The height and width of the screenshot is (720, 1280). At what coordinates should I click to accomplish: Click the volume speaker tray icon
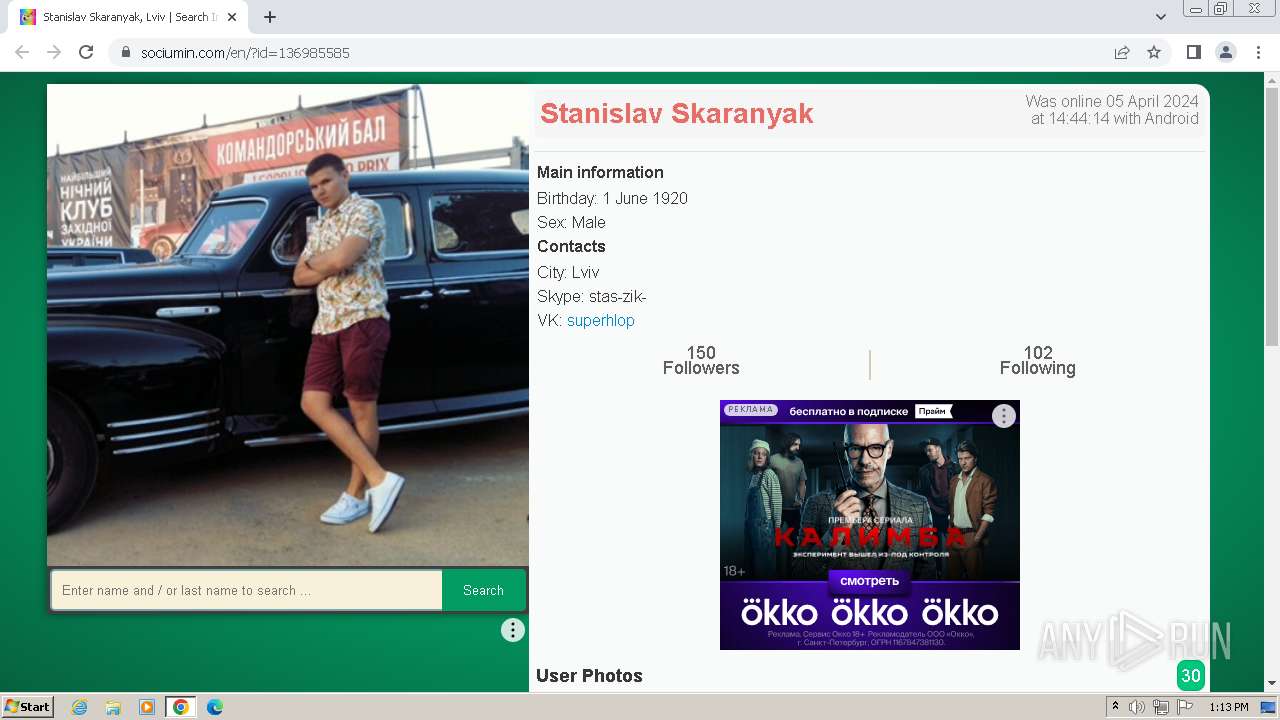click(1137, 707)
